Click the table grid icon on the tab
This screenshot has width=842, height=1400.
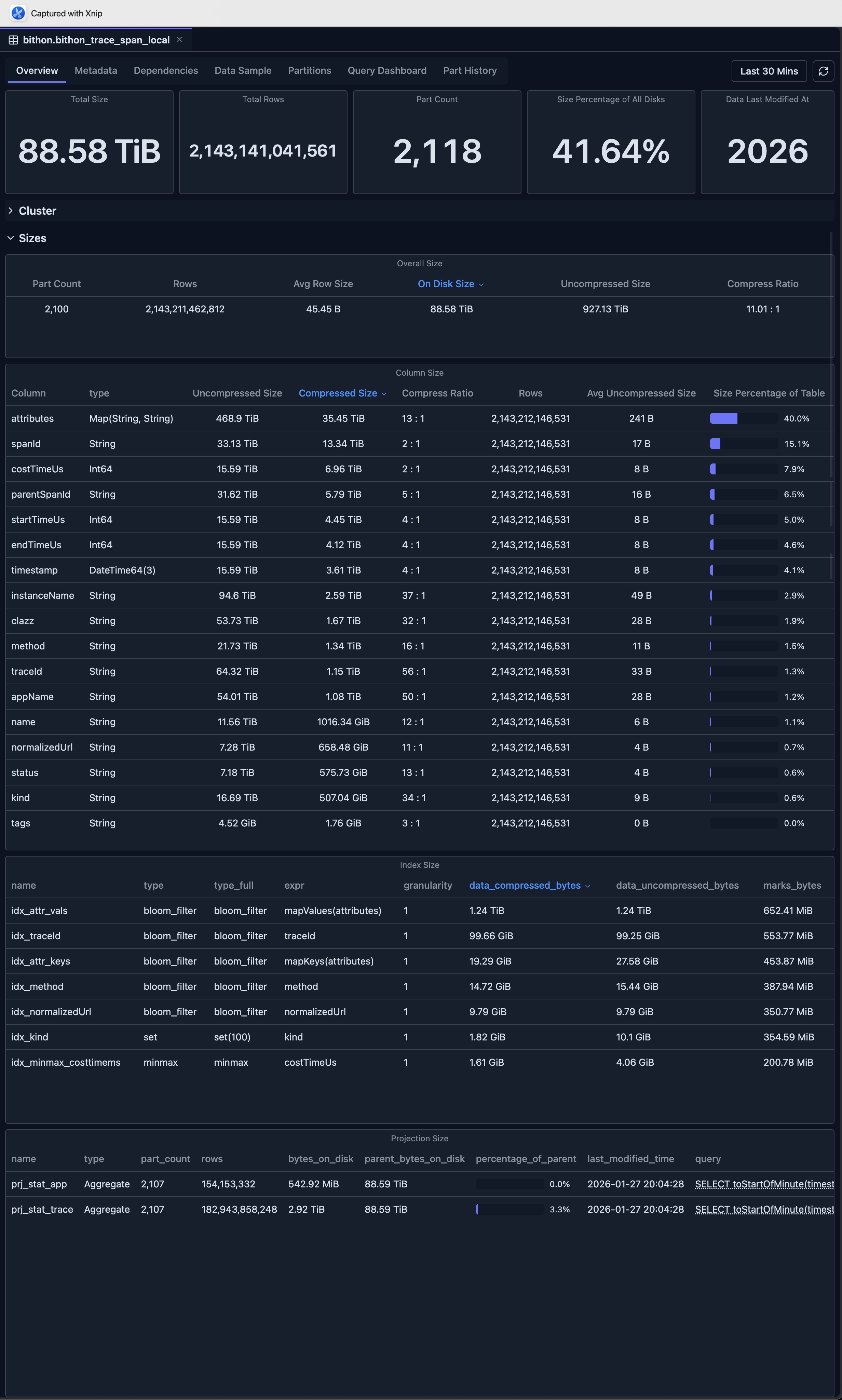[x=13, y=40]
